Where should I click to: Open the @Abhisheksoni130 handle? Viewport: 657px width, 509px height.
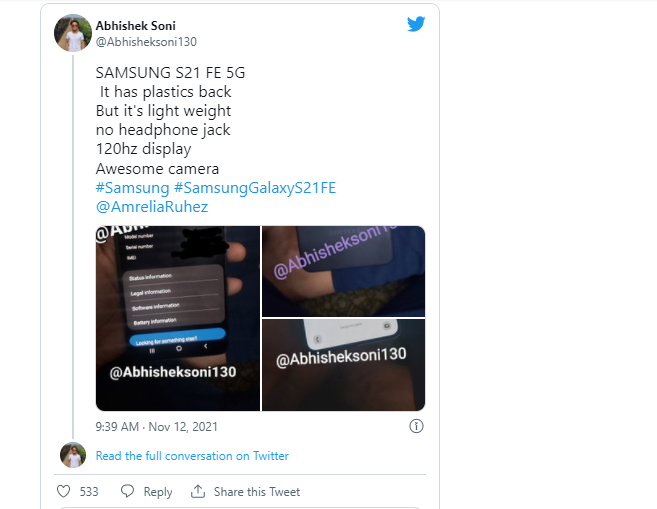coord(146,42)
